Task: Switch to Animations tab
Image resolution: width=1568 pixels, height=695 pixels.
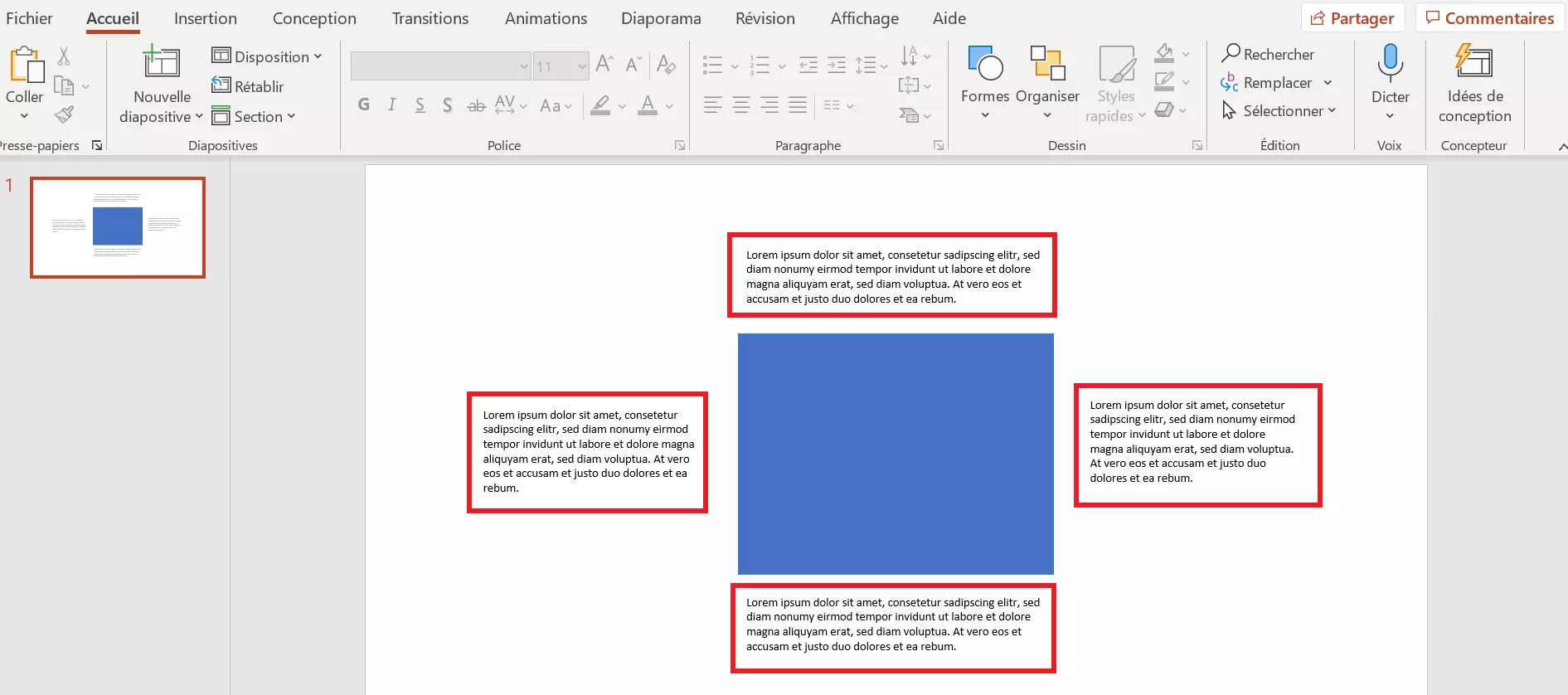Action: point(546,18)
